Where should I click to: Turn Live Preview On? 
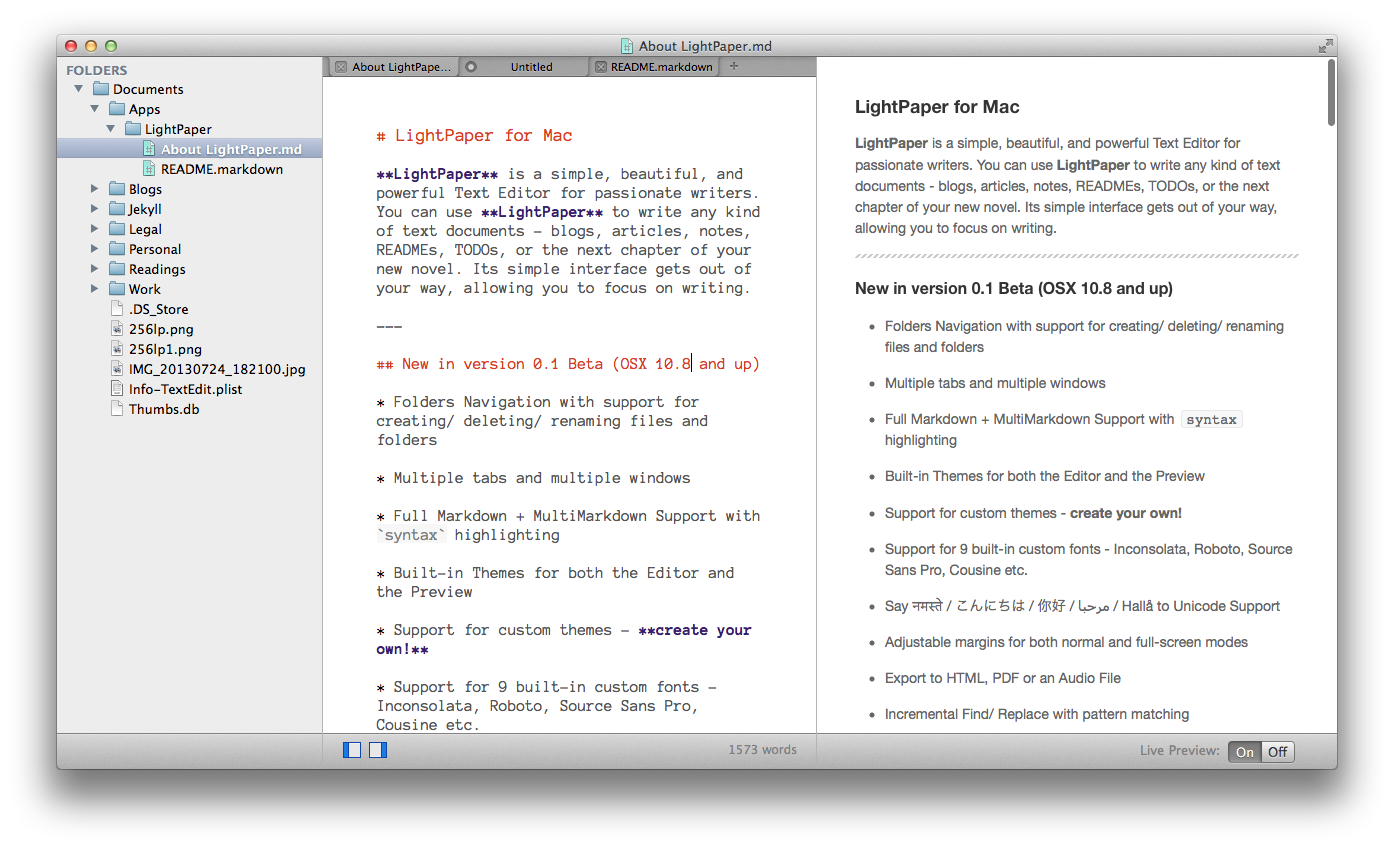pyautogui.click(x=1245, y=752)
